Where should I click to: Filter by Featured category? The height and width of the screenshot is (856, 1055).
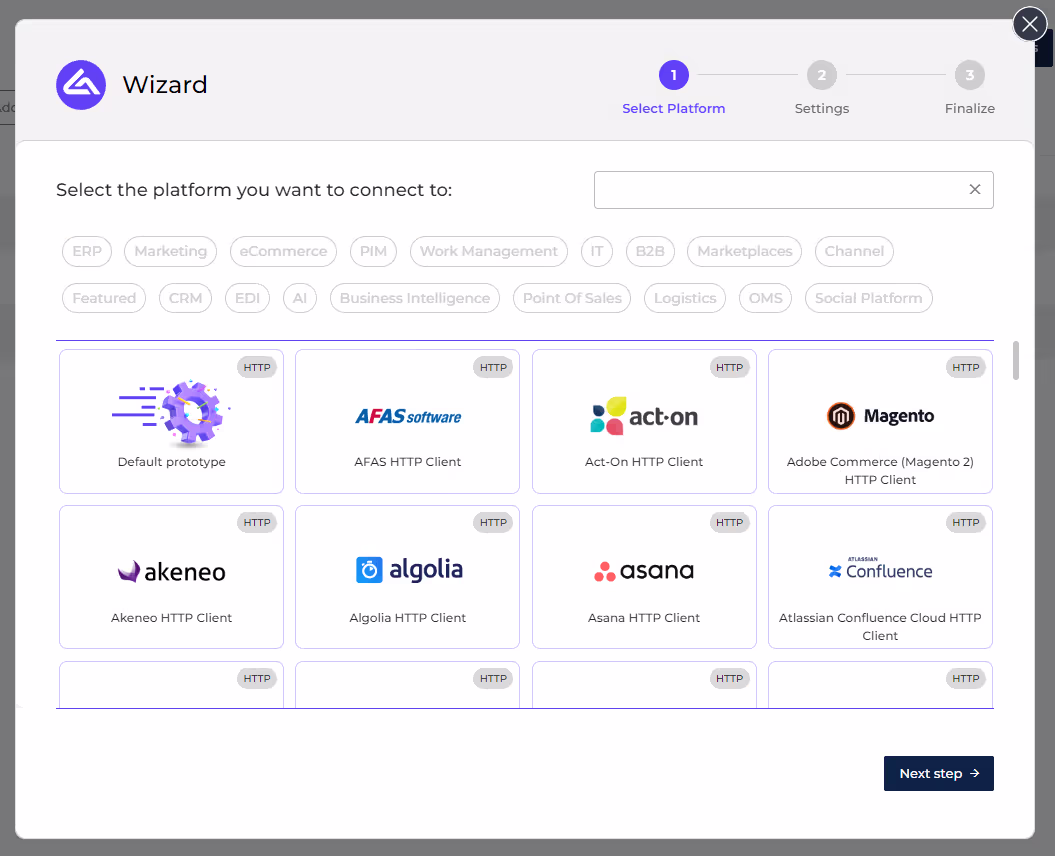point(104,298)
